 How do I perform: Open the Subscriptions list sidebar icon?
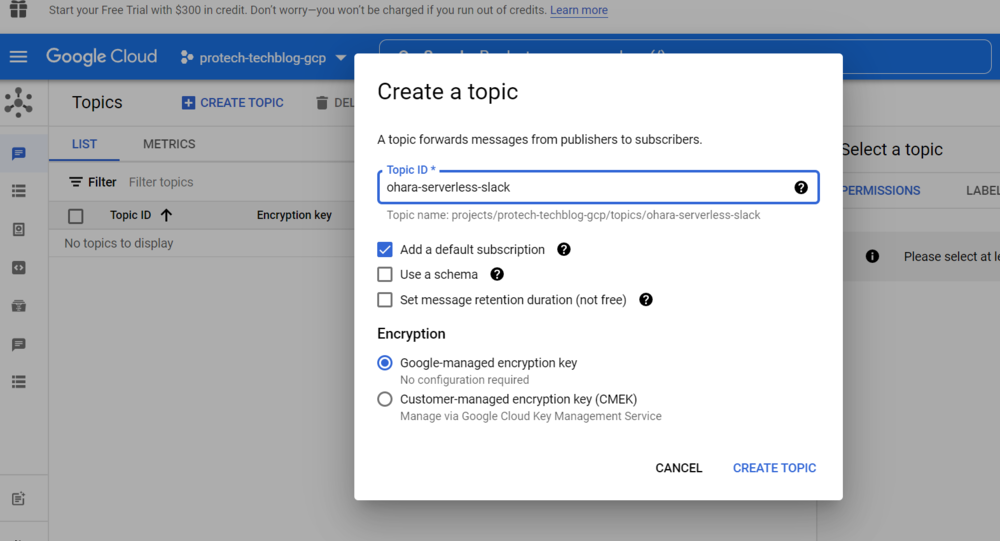tap(18, 191)
